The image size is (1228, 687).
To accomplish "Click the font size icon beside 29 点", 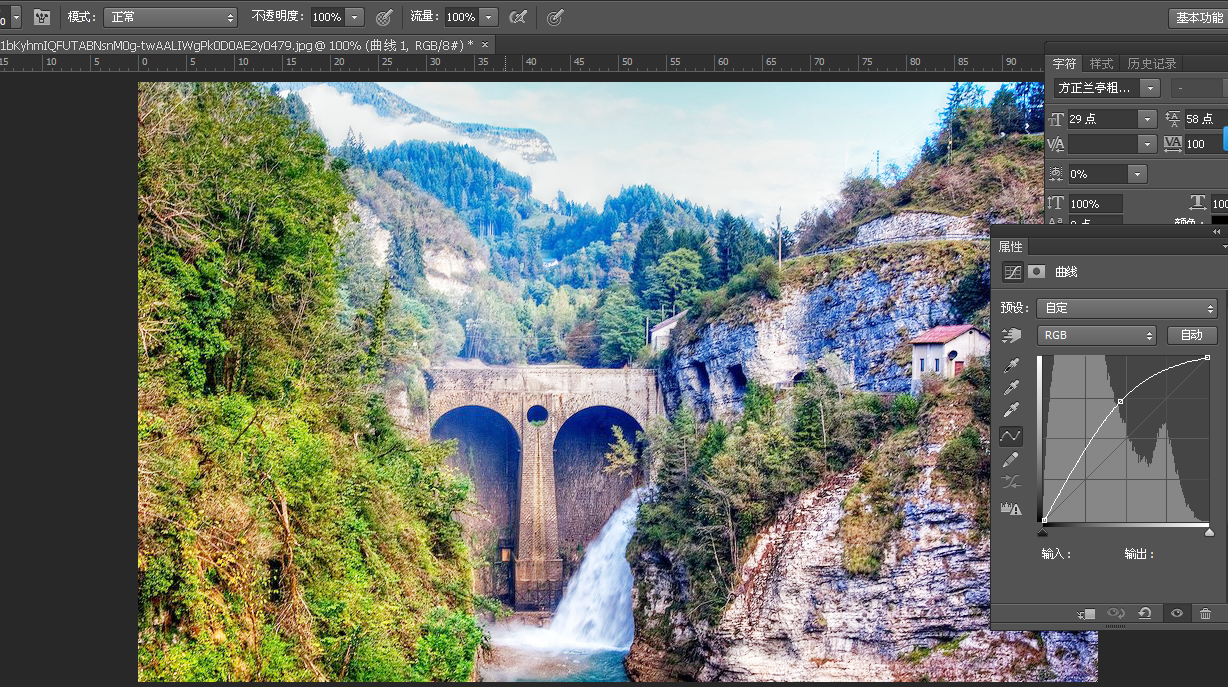I will pyautogui.click(x=1056, y=119).
